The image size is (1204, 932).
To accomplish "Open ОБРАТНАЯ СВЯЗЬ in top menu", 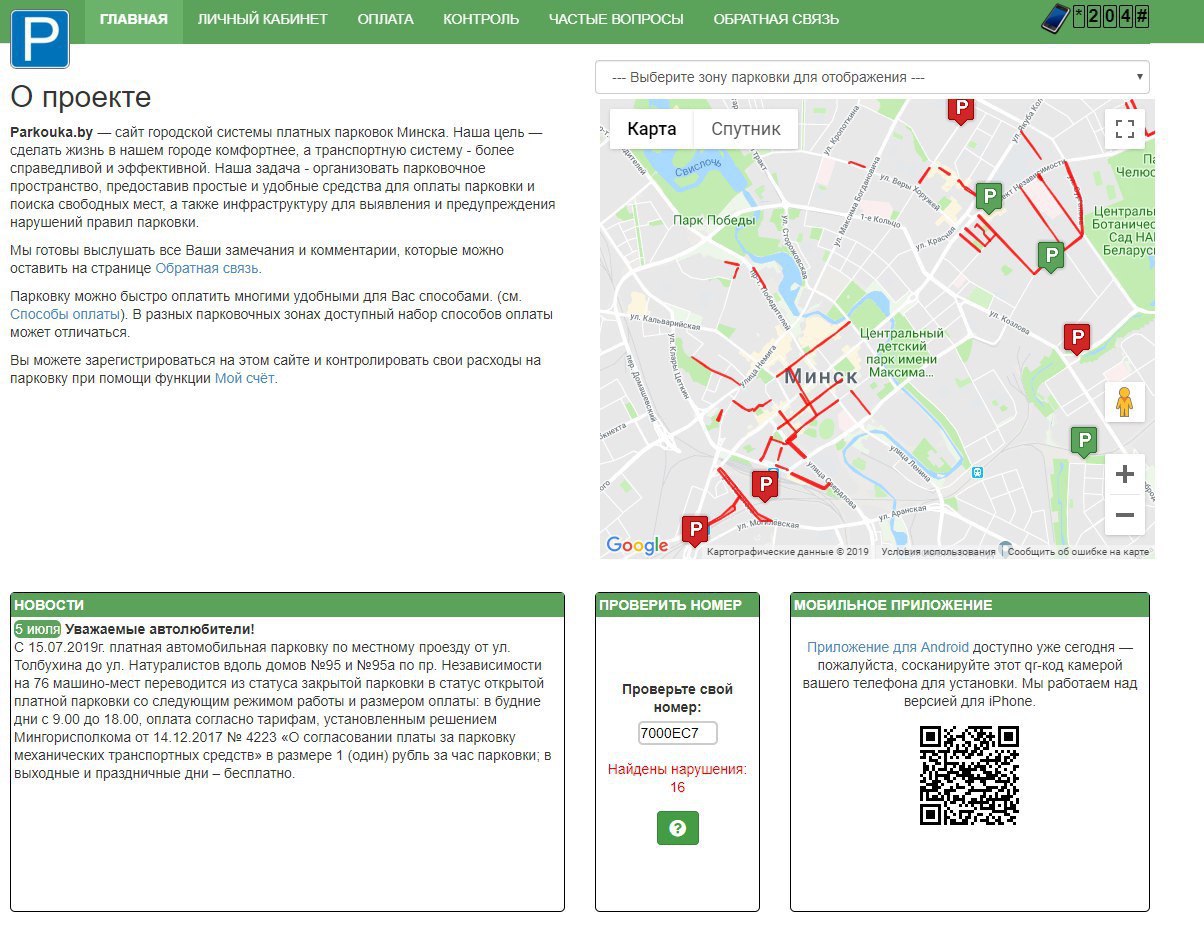I will pyautogui.click(x=776, y=19).
